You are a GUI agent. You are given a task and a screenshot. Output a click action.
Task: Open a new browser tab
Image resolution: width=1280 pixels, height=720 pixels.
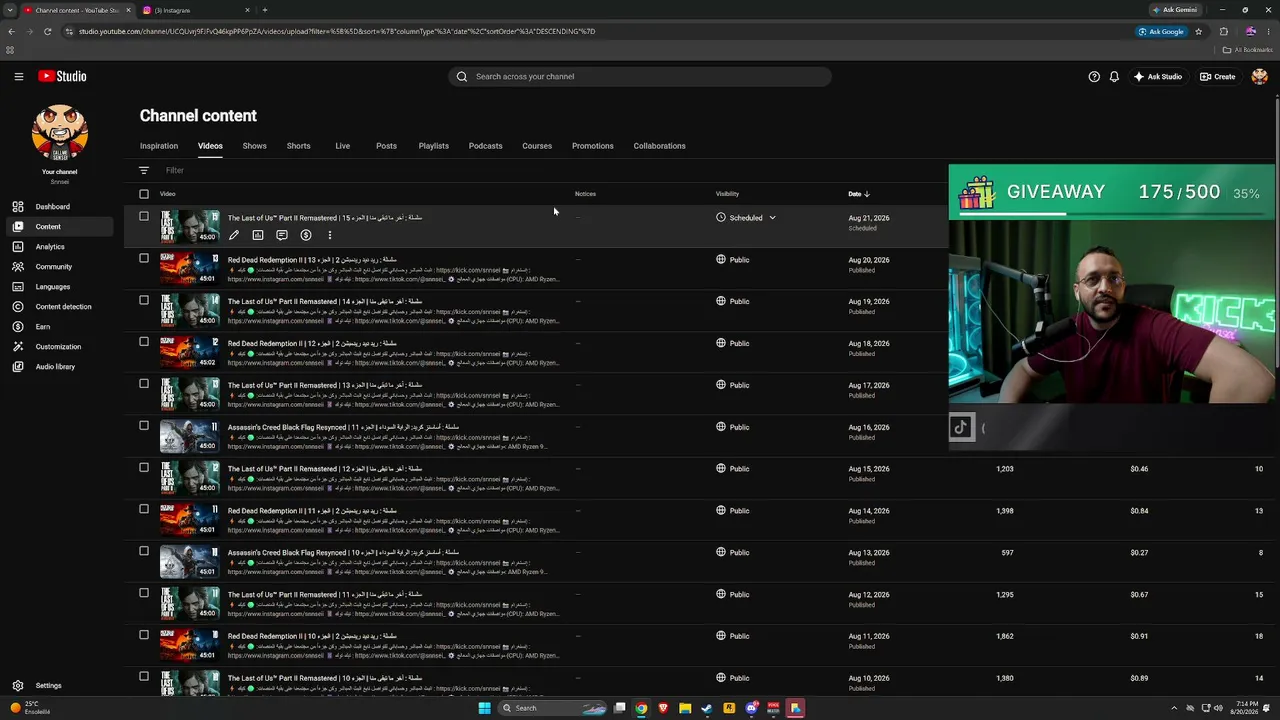tap(264, 10)
